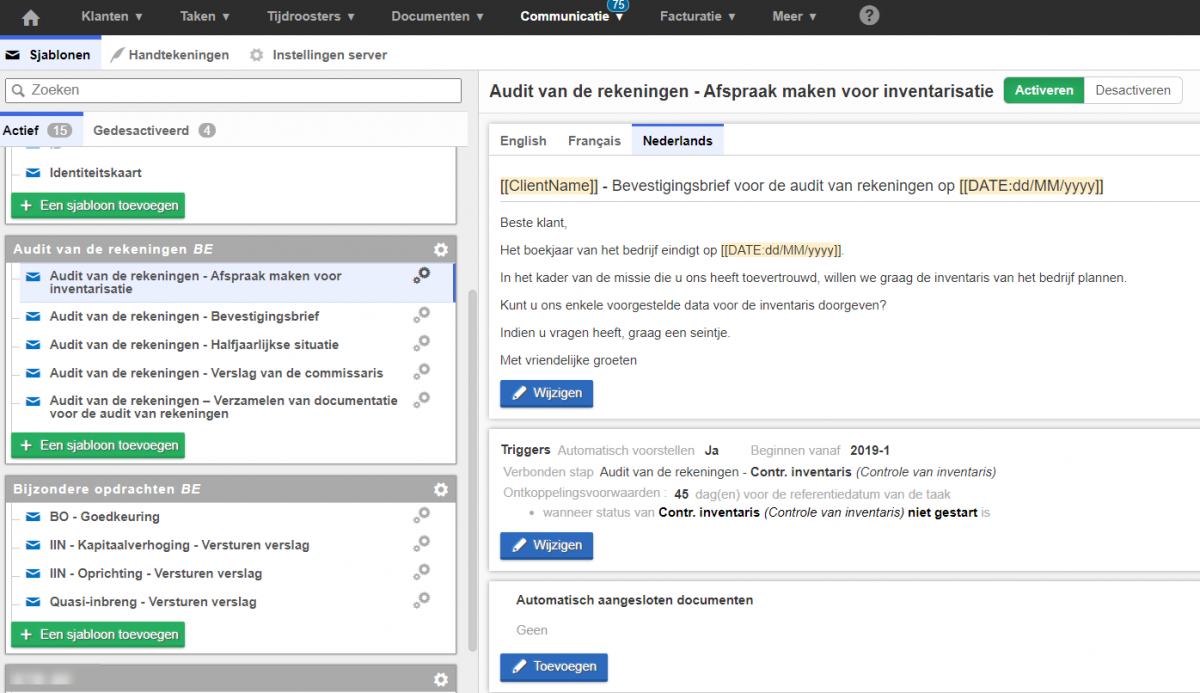
Task: Switch to Handtekeningen tab
Action: [x=170, y=55]
